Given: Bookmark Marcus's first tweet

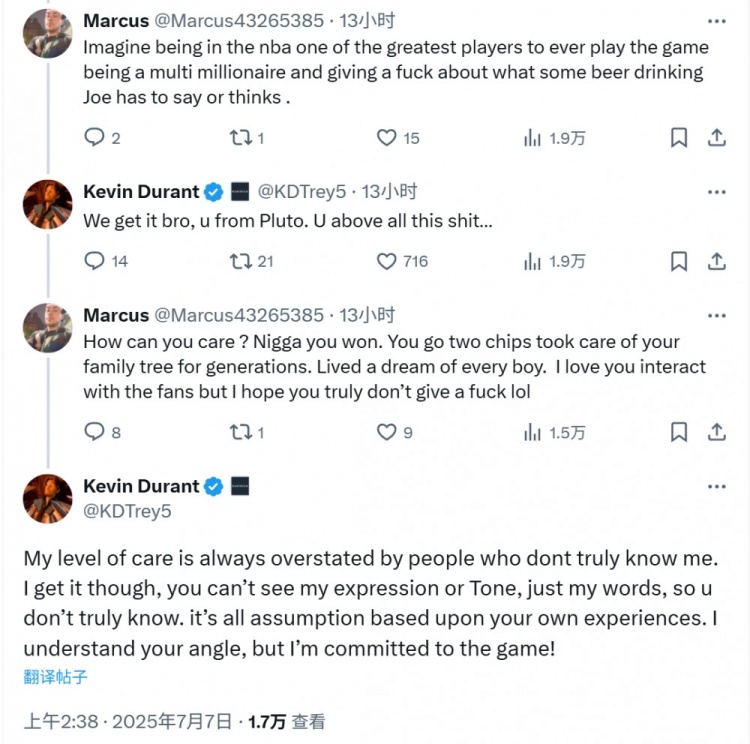Looking at the screenshot, I should coord(679,138).
